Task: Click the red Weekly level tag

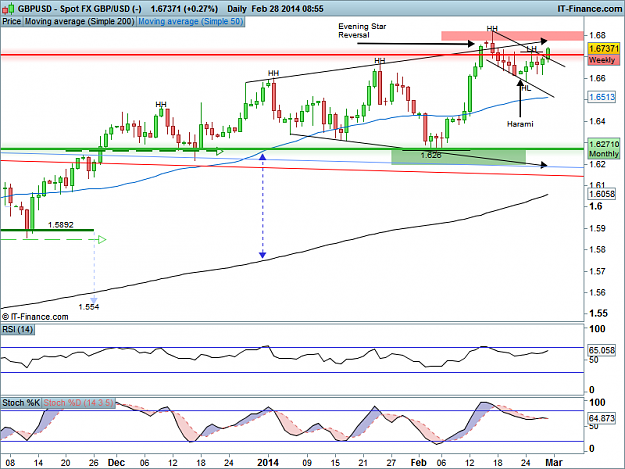Action: click(x=603, y=60)
